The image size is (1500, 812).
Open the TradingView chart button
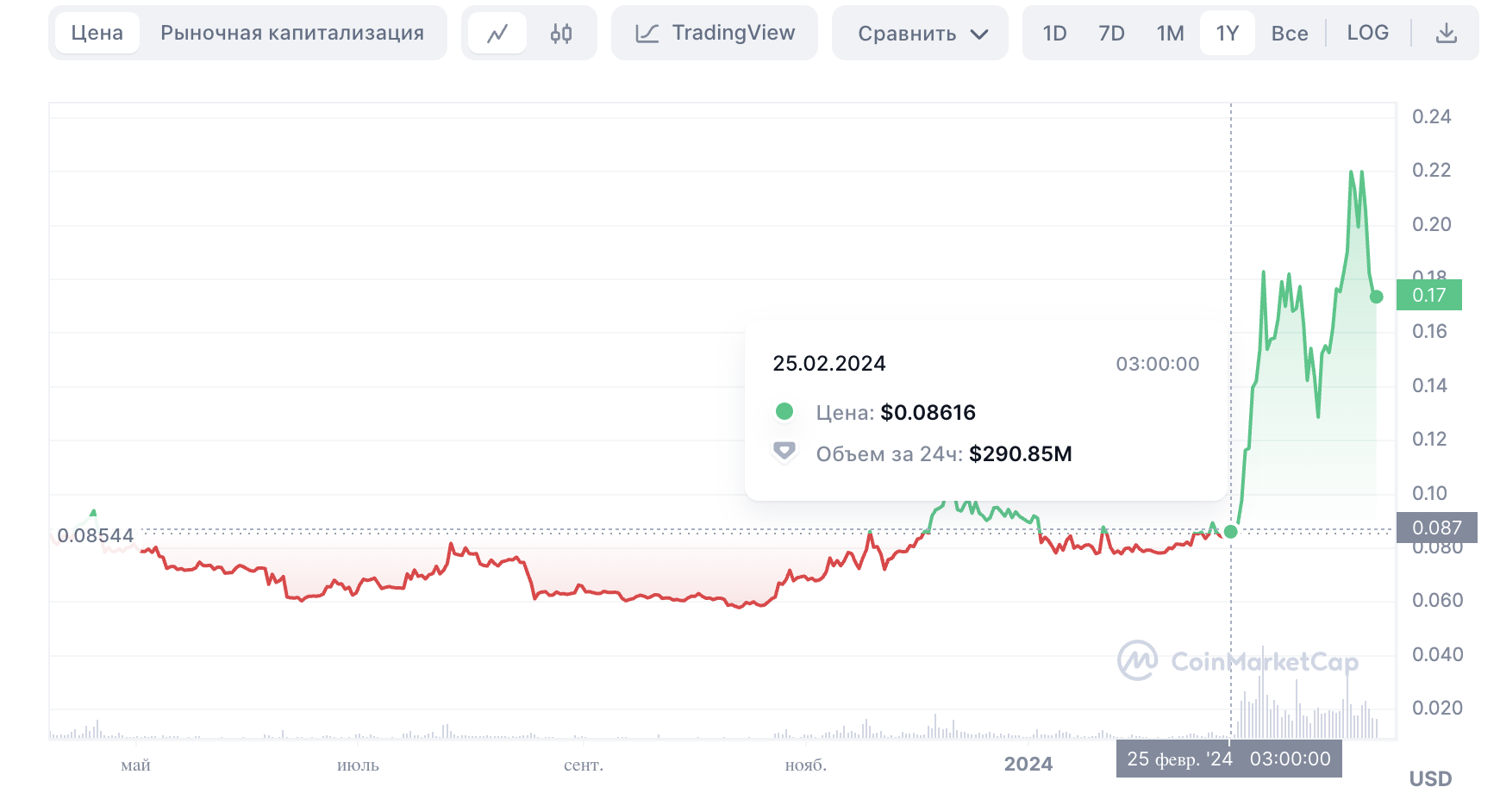tap(715, 33)
